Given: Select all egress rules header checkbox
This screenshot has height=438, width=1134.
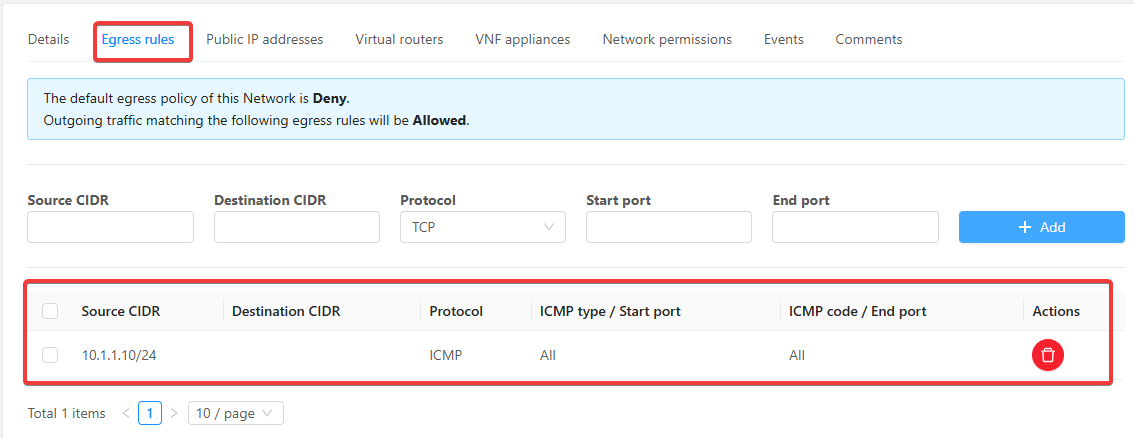Looking at the screenshot, I should coord(50,312).
